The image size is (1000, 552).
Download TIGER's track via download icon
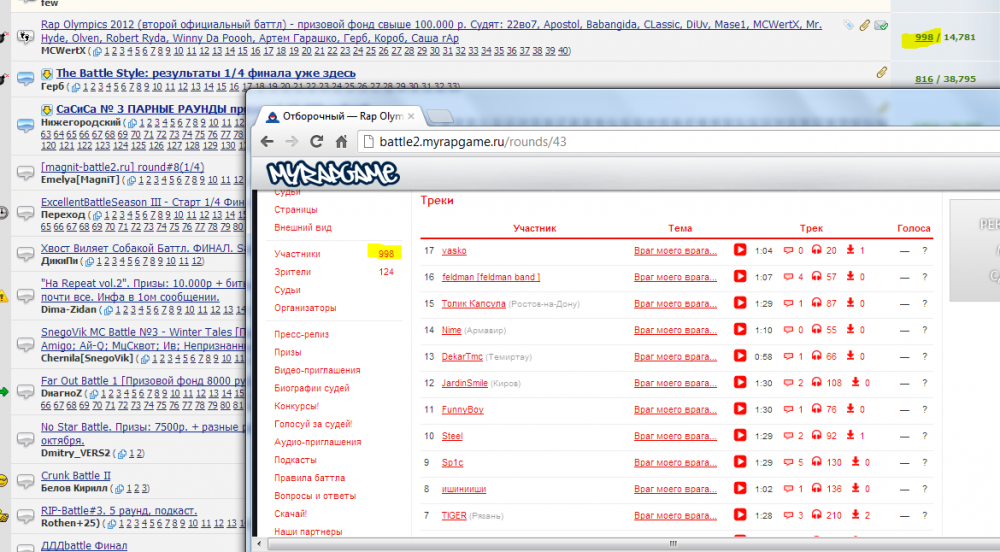pos(855,514)
